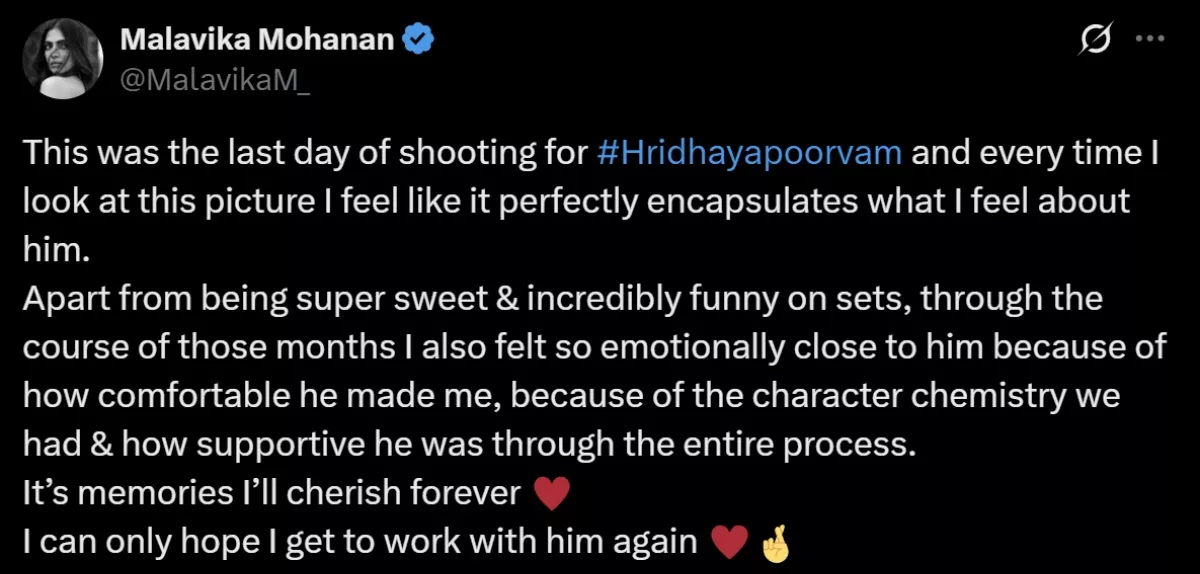Click the blue verified badge
1200x574 pixels.
pos(416,39)
